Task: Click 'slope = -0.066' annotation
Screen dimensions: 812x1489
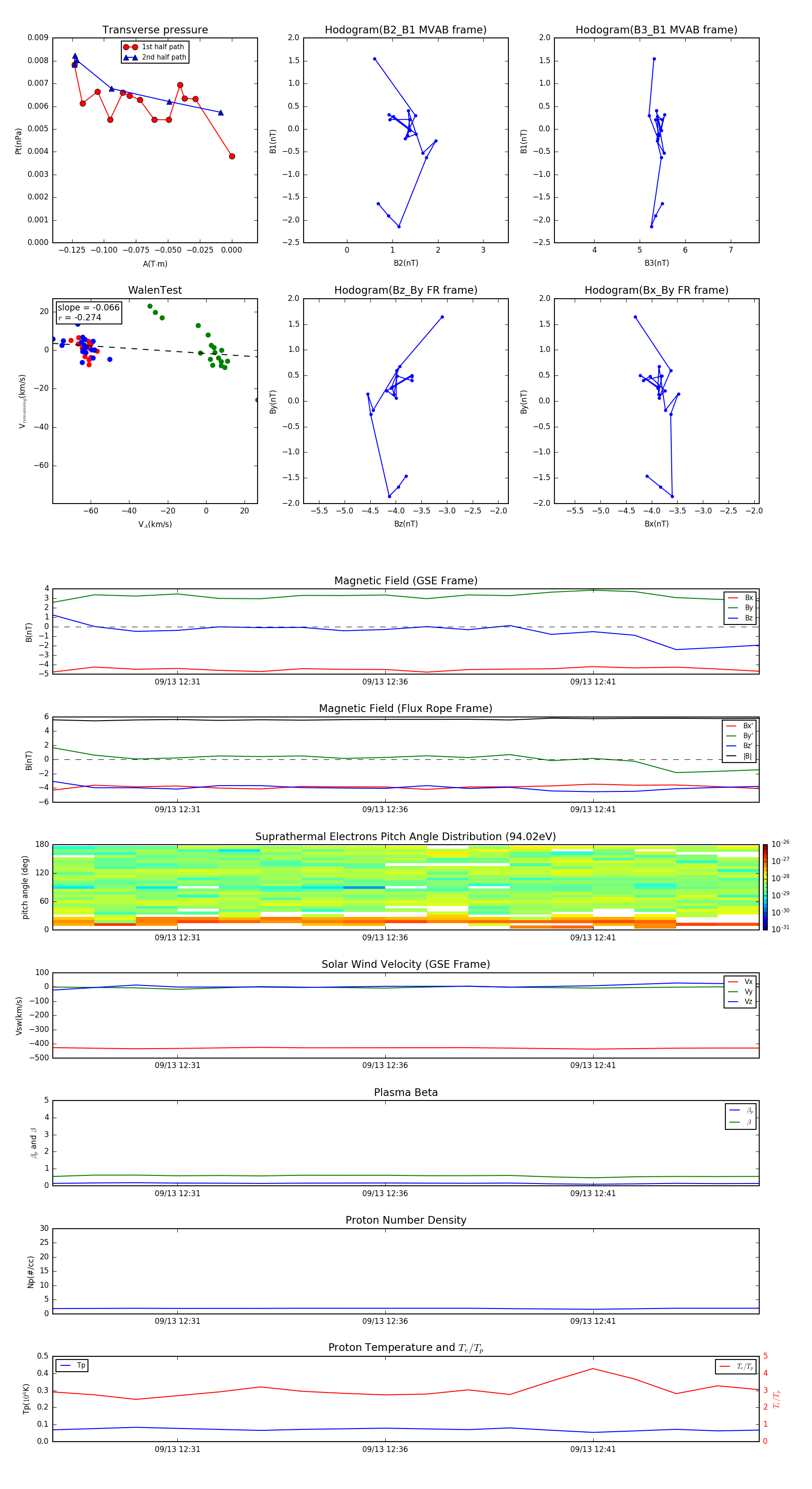Action: [88, 308]
